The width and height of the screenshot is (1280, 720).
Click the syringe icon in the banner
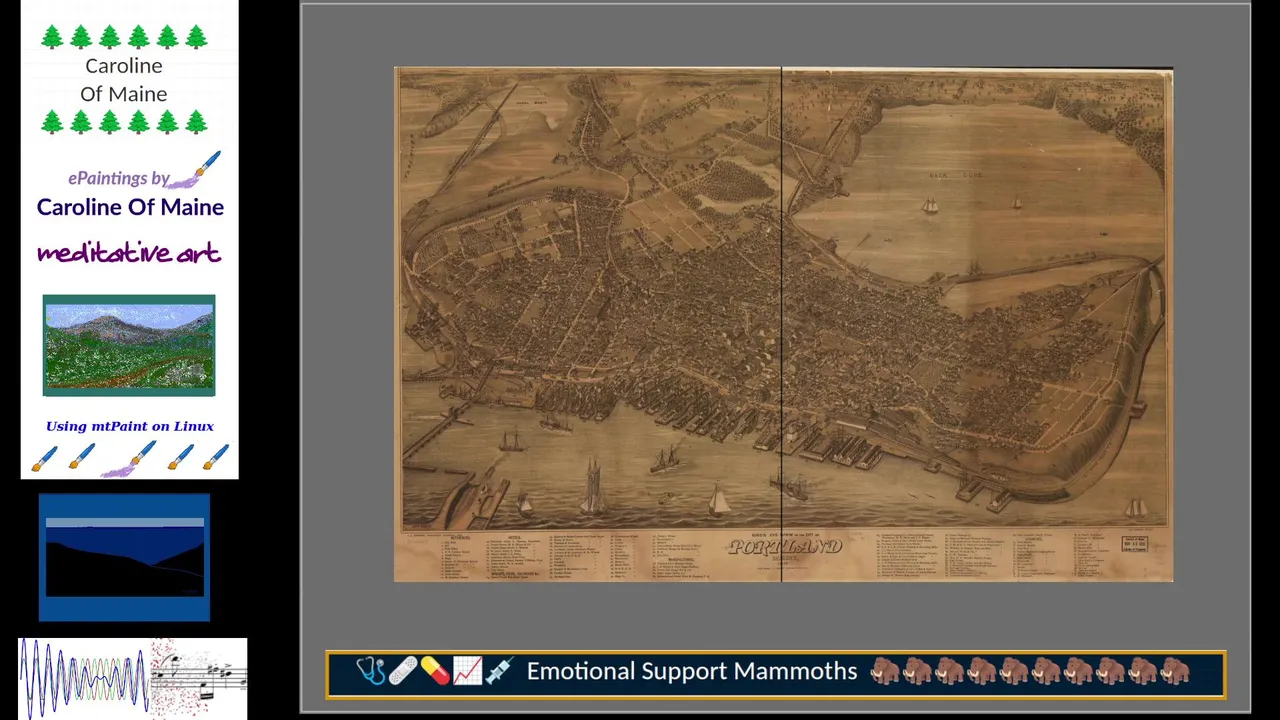[499, 671]
